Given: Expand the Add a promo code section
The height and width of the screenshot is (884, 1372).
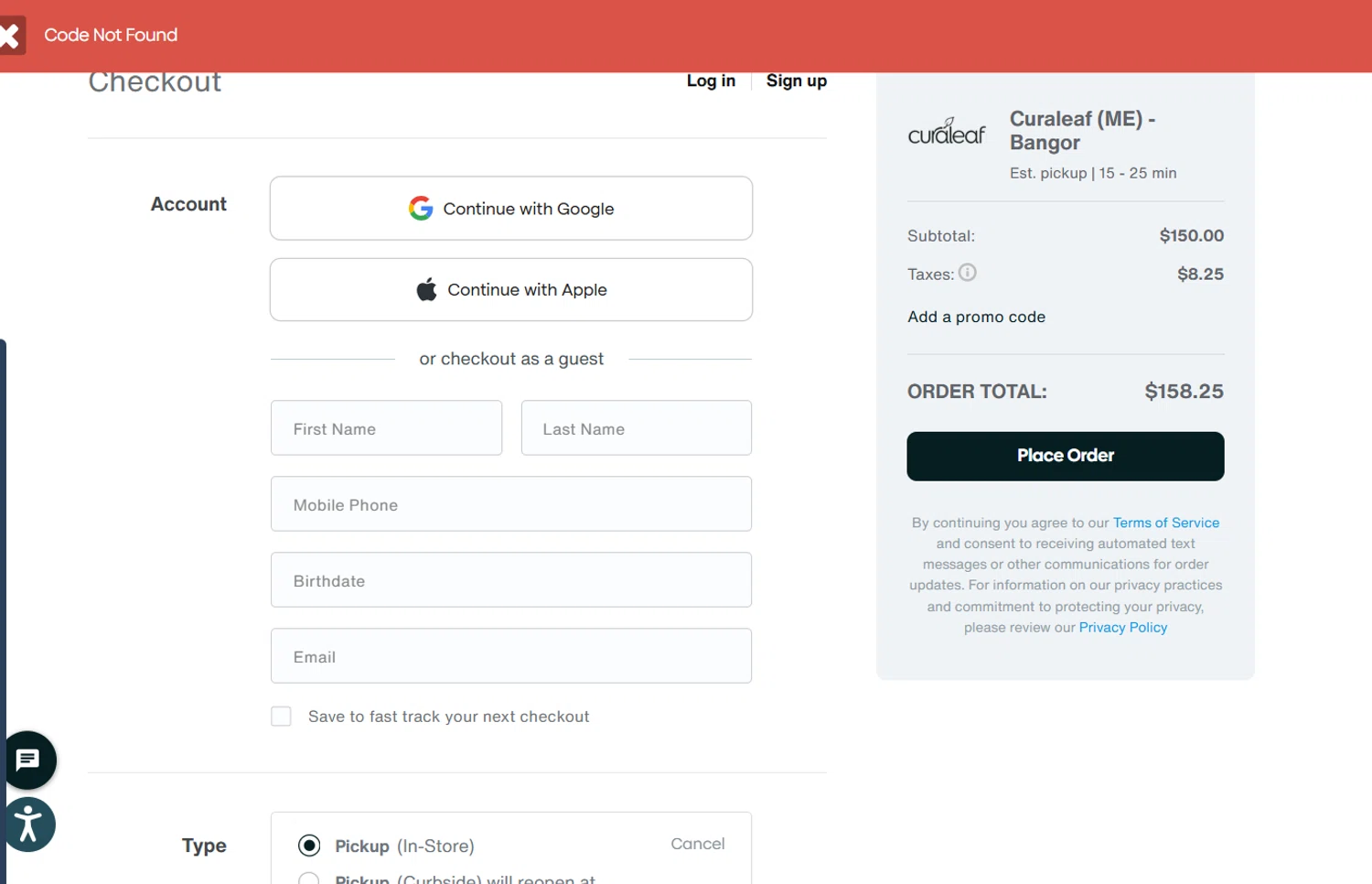Looking at the screenshot, I should point(976,317).
